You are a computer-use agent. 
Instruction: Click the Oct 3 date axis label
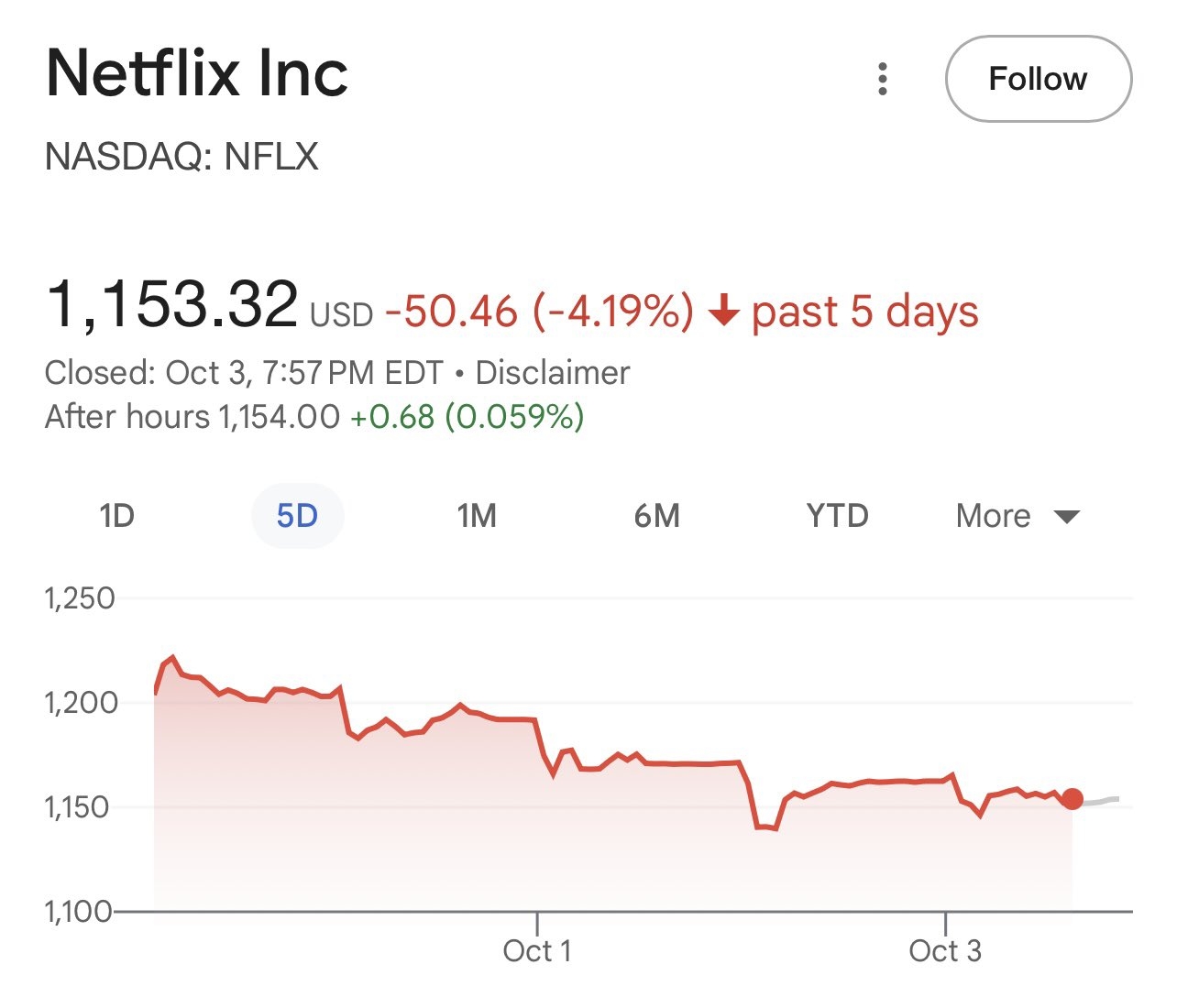(945, 951)
